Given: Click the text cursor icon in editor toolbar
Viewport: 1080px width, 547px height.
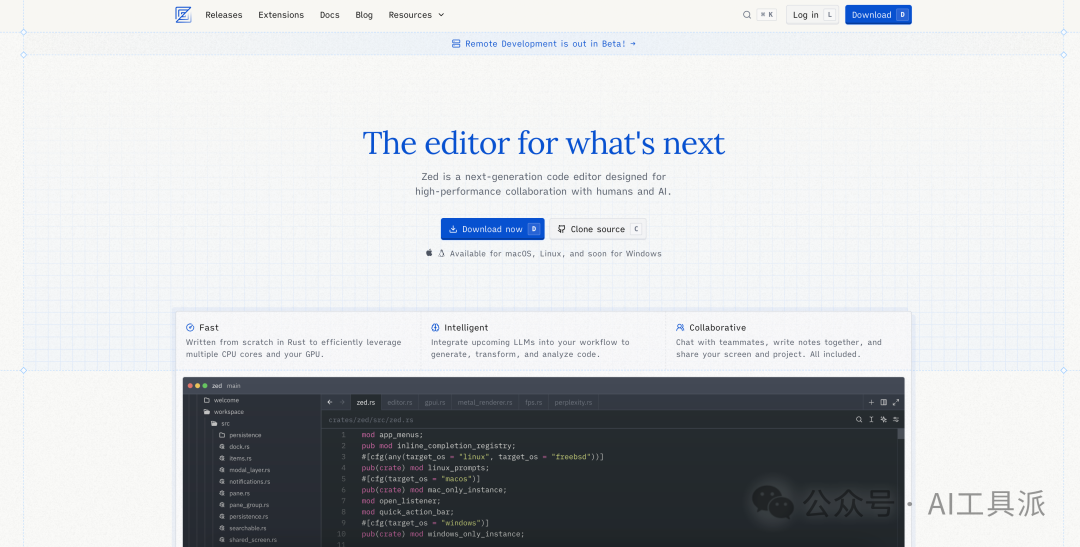Looking at the screenshot, I should [871, 419].
